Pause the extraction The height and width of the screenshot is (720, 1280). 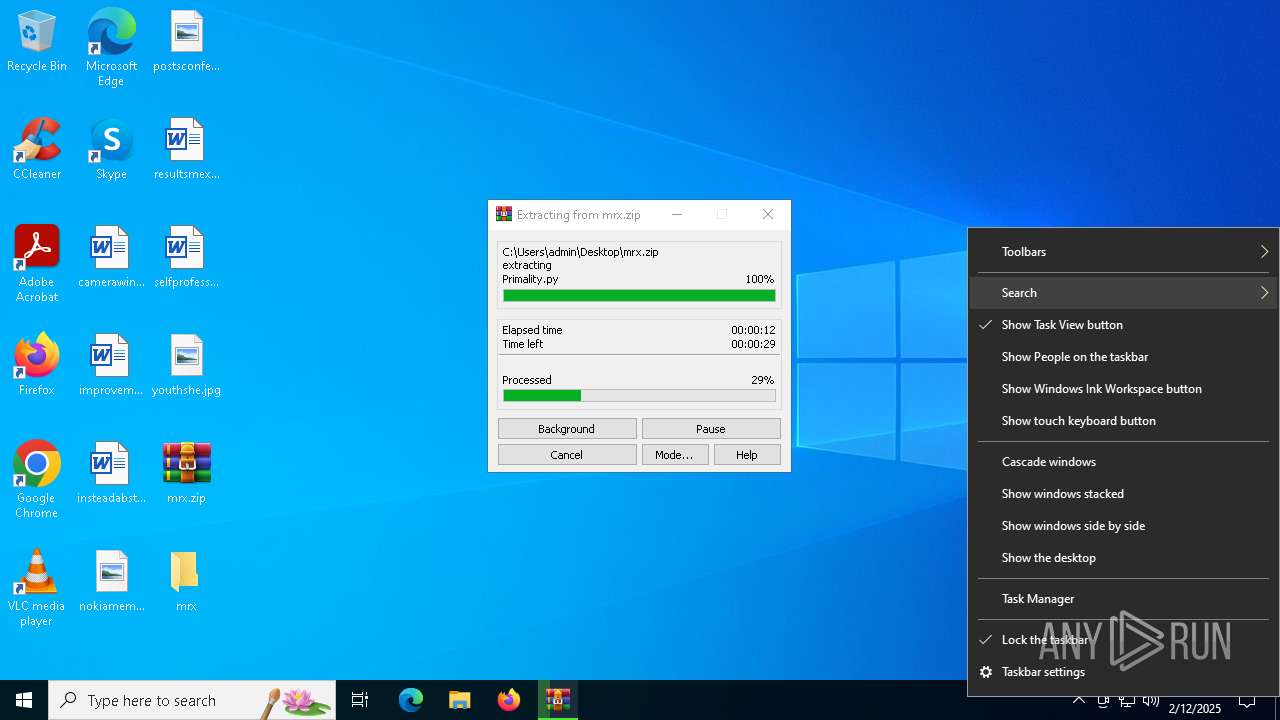click(711, 429)
